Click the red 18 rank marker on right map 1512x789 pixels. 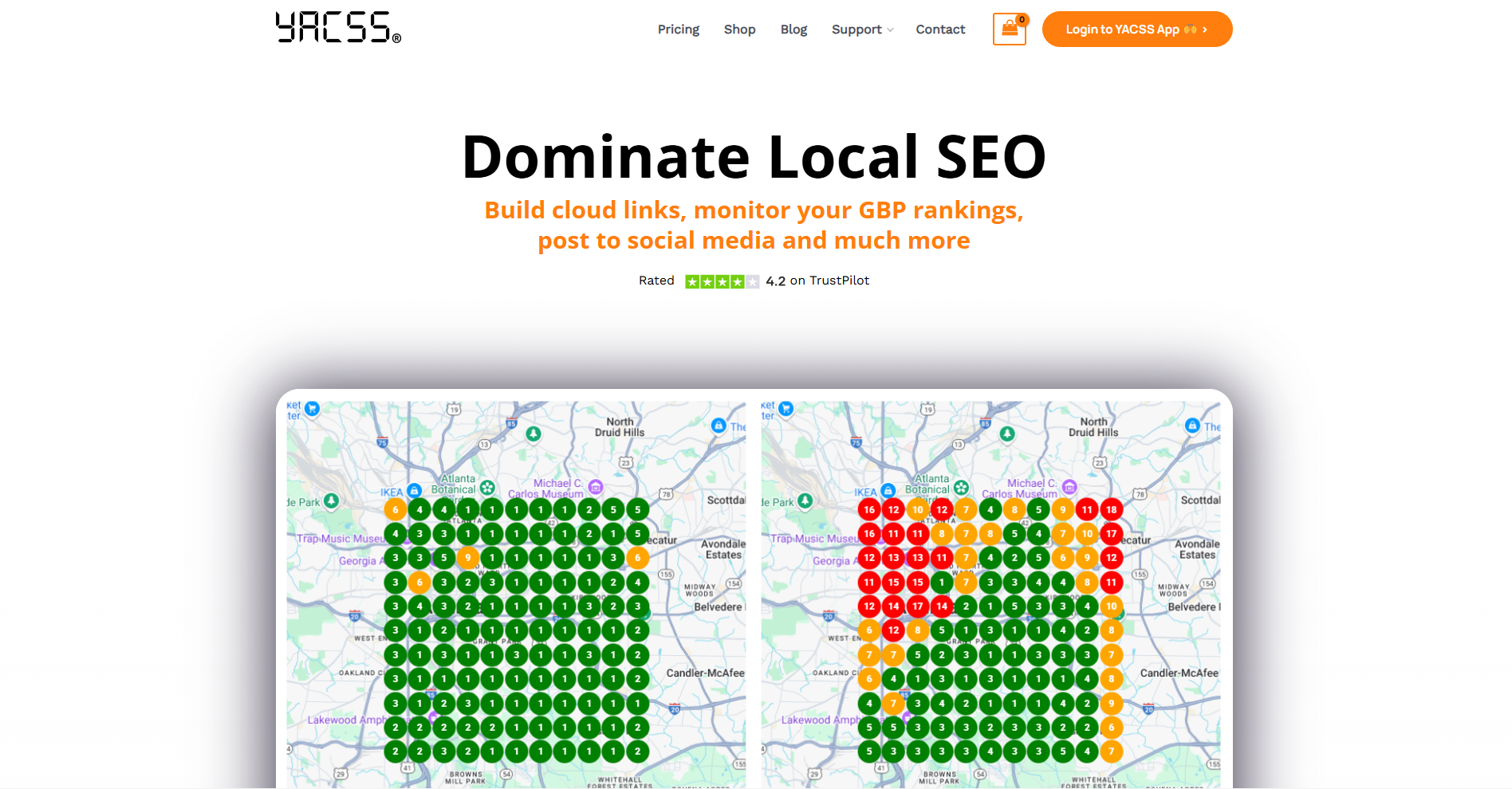[x=1111, y=510]
